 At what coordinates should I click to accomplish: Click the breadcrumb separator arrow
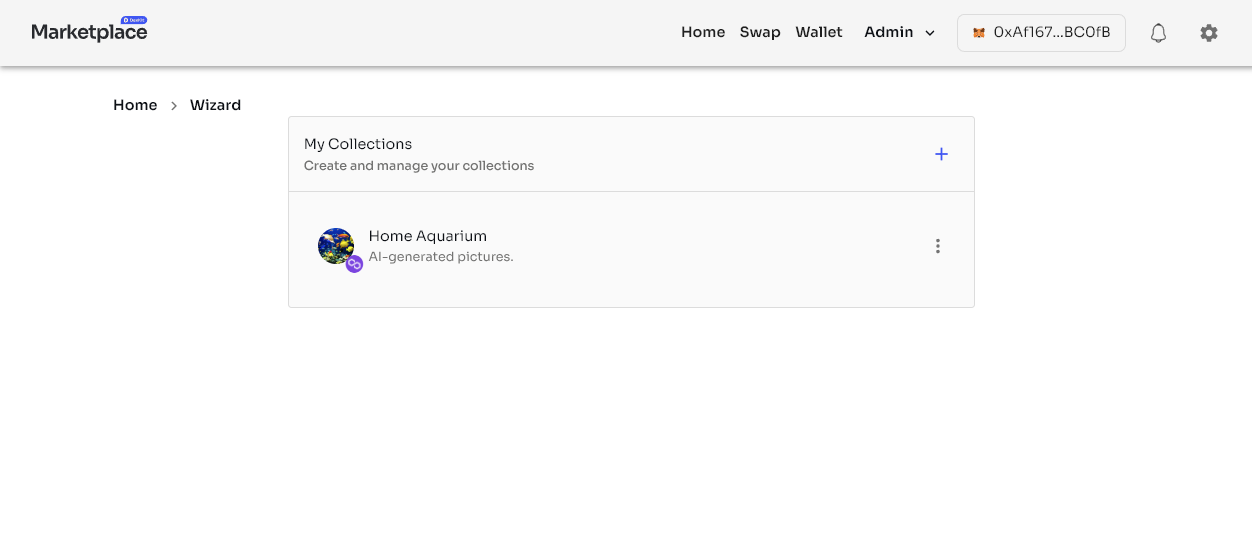174,105
